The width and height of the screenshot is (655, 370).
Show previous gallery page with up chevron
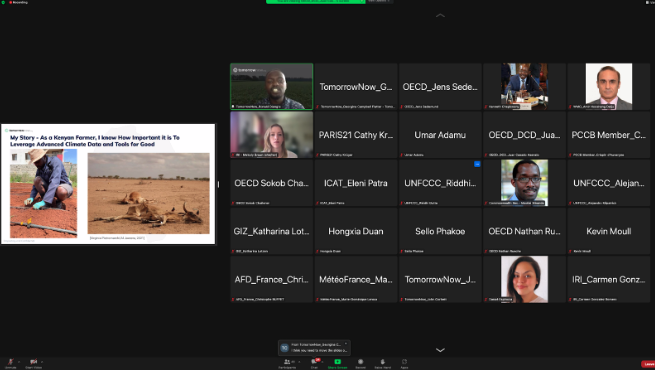tap(440, 15)
